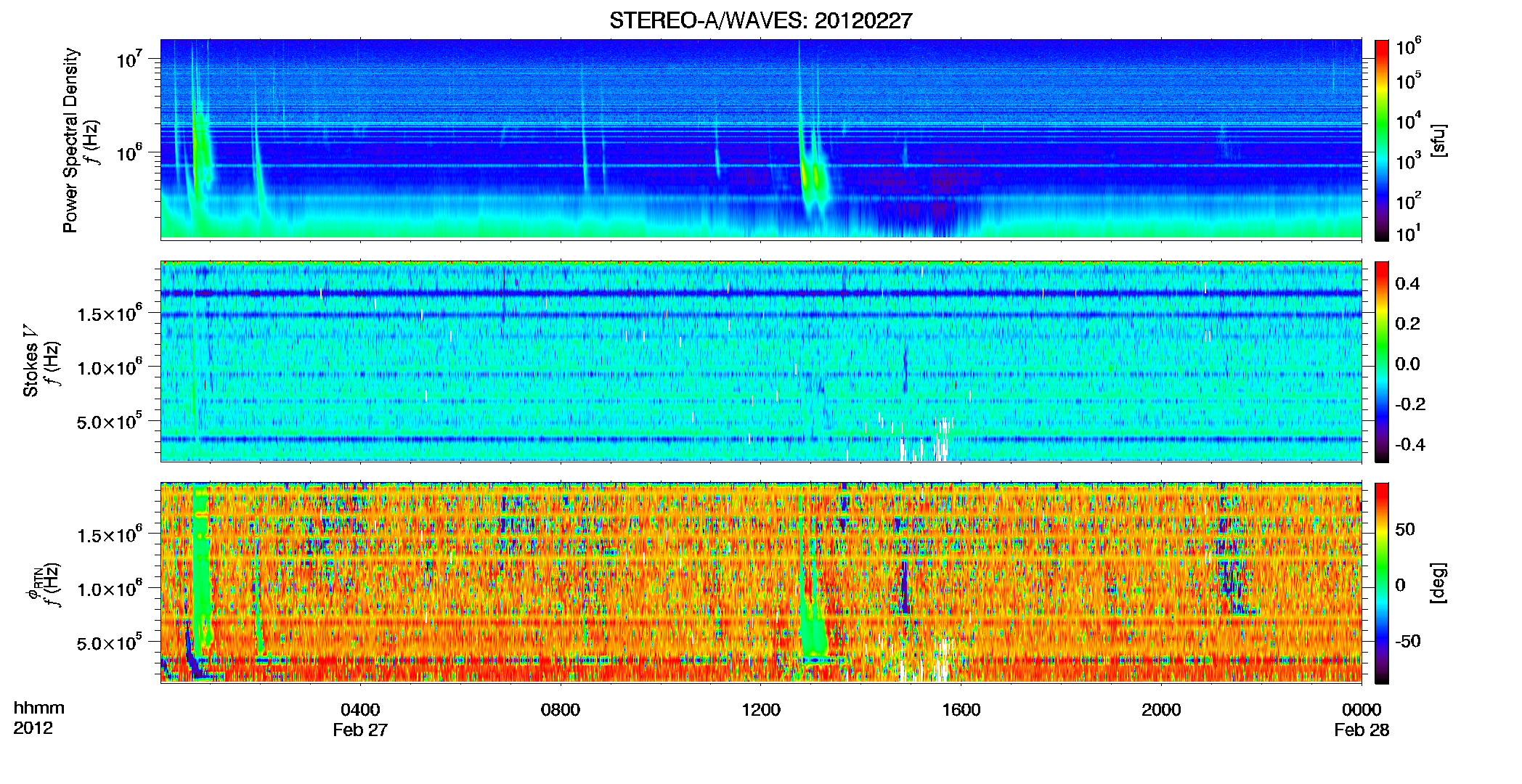The height and width of the screenshot is (784, 1522).
Task: Click the hhmm axis caption
Action: coord(39,709)
